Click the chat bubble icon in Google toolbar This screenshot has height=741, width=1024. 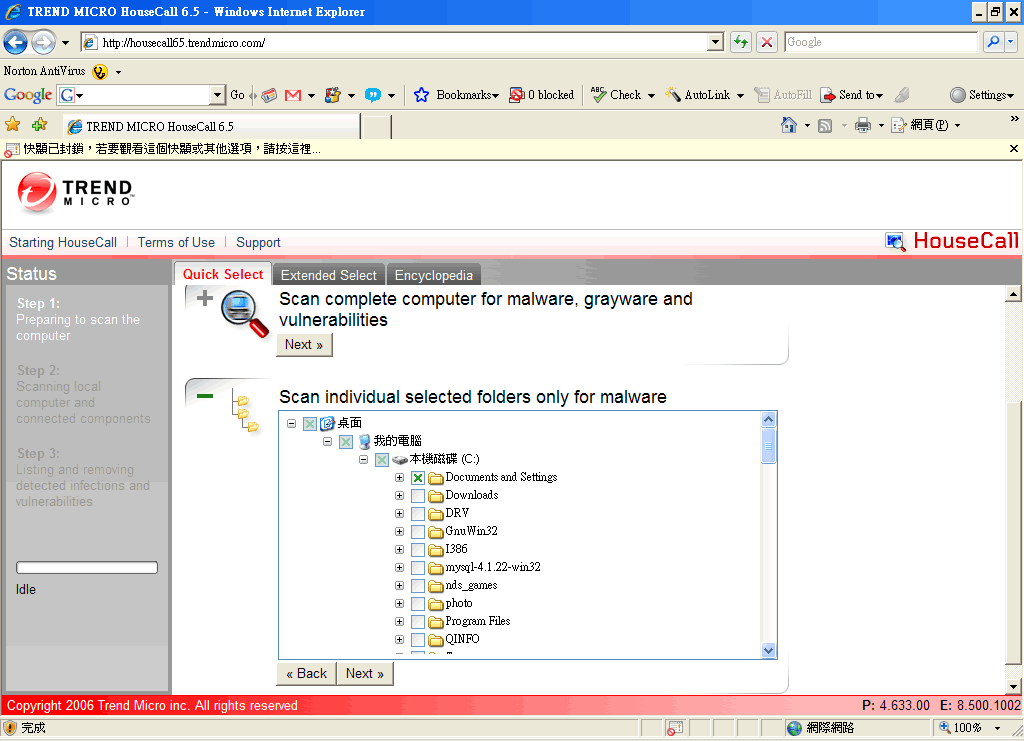click(373, 95)
